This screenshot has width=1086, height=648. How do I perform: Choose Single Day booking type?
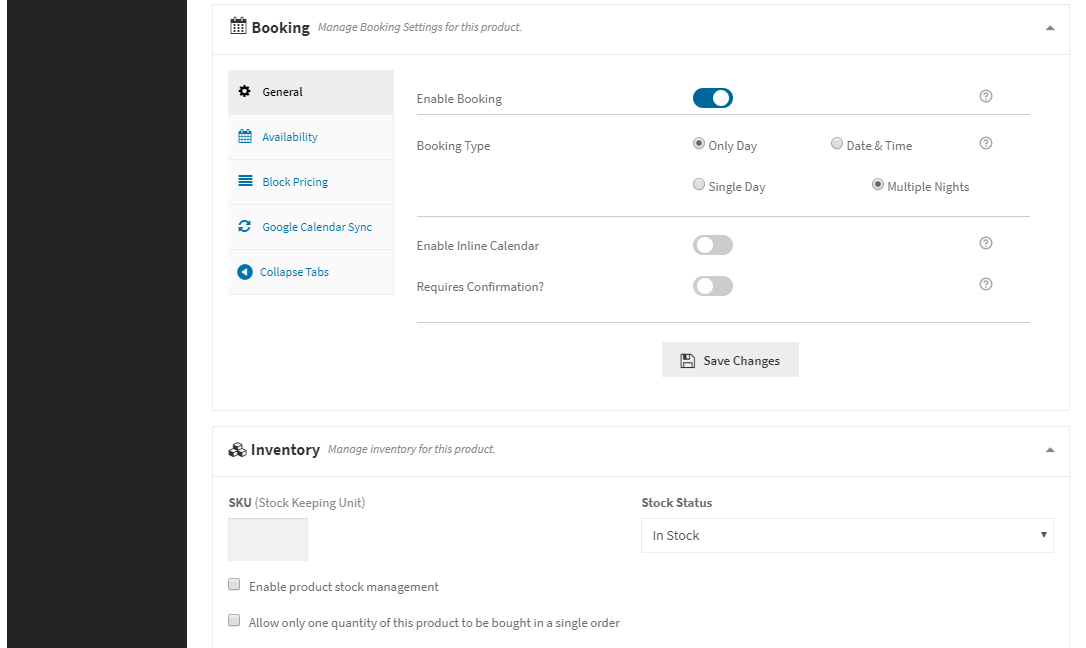click(699, 185)
